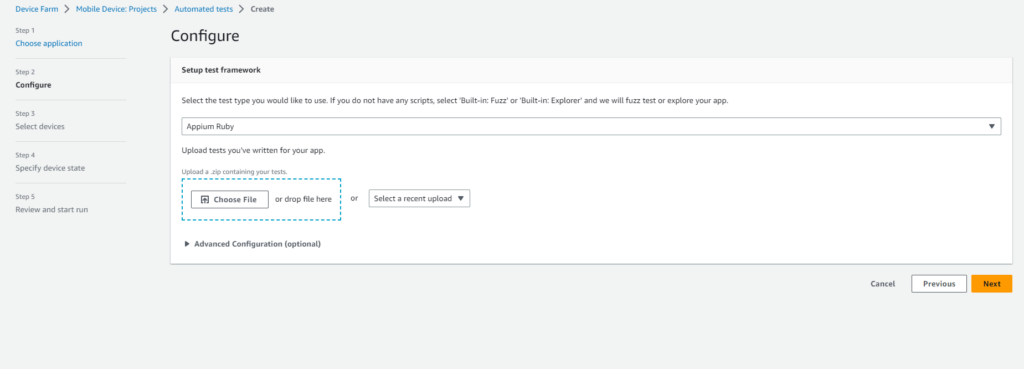Click the chevron before the Create breadcrumb
The width and height of the screenshot is (1024, 369).
coord(242,9)
